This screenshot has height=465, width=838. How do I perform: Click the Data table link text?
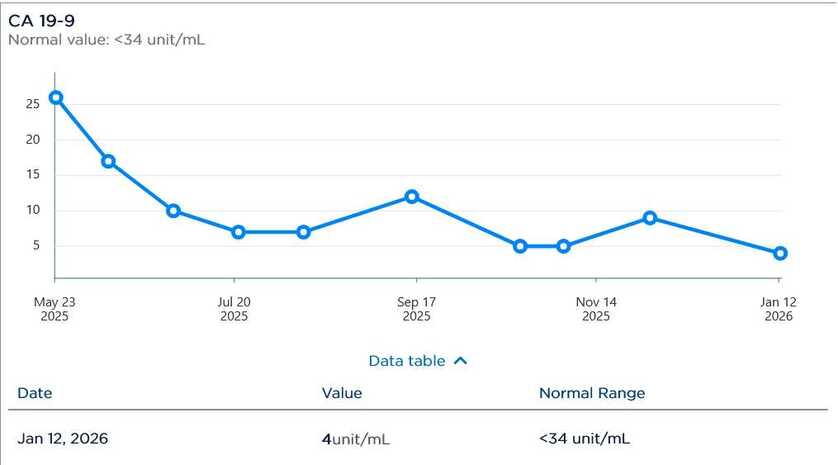(x=407, y=361)
